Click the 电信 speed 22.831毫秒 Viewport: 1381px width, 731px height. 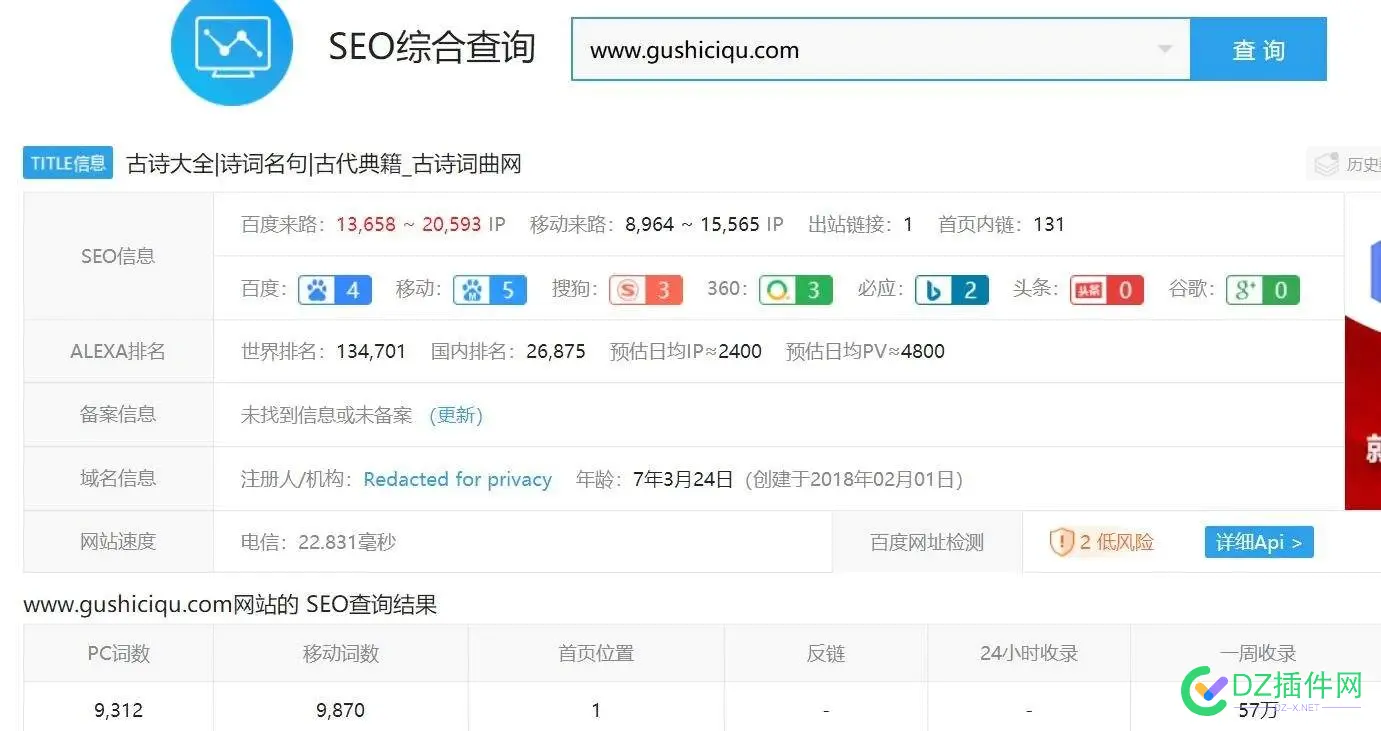click(x=318, y=542)
